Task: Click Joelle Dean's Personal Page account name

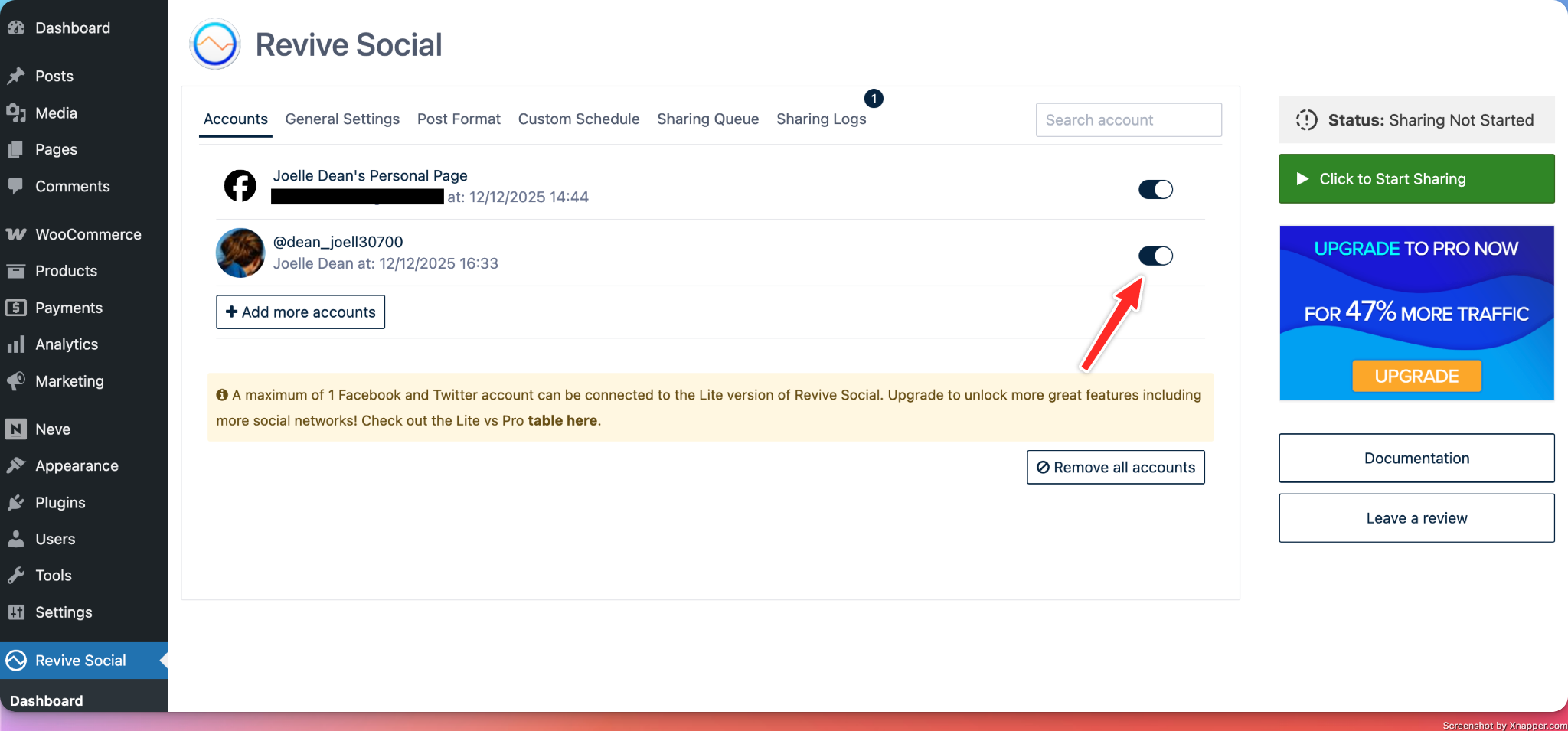Action: [371, 175]
